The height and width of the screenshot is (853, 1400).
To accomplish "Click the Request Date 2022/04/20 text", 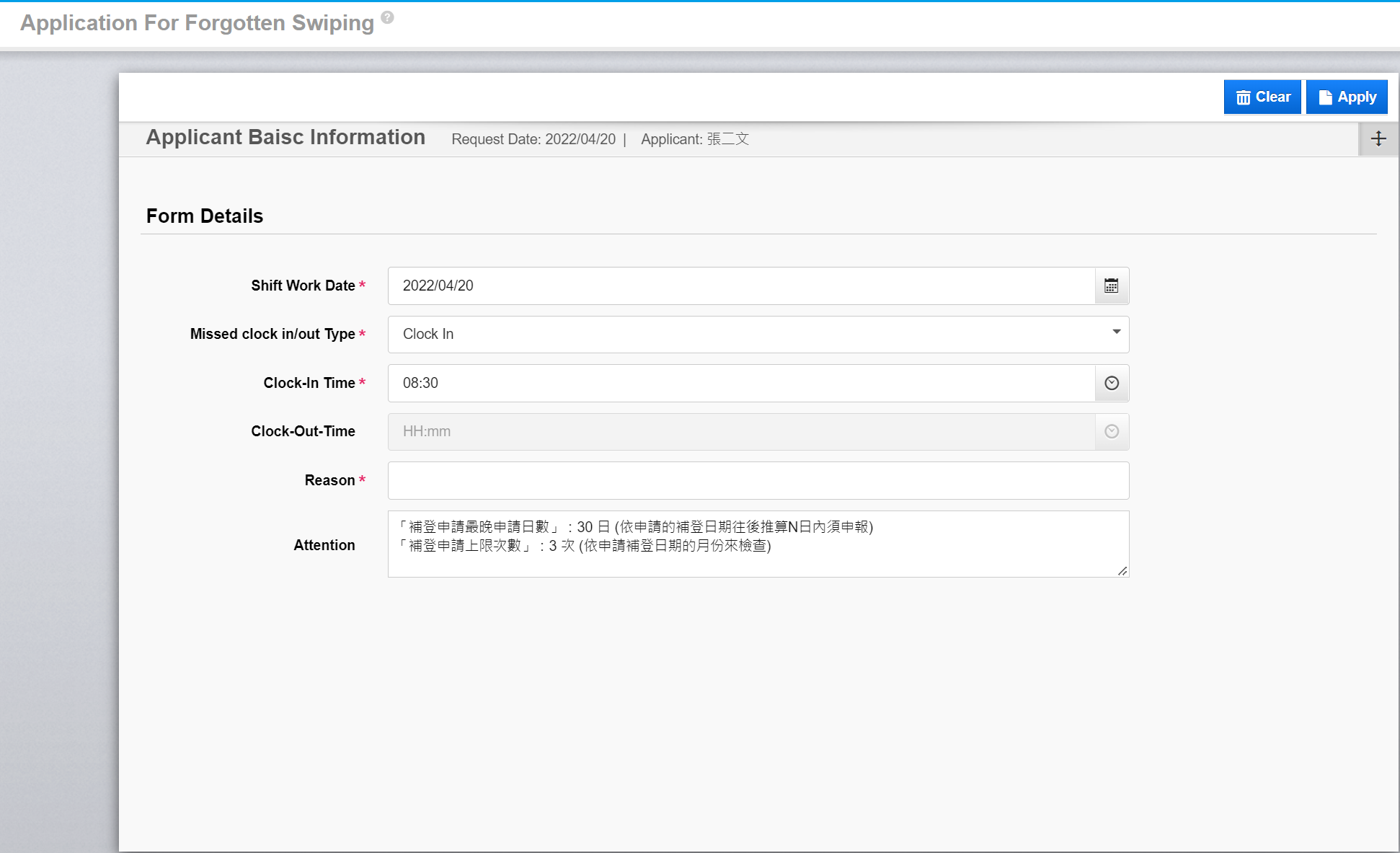I will tap(533, 139).
